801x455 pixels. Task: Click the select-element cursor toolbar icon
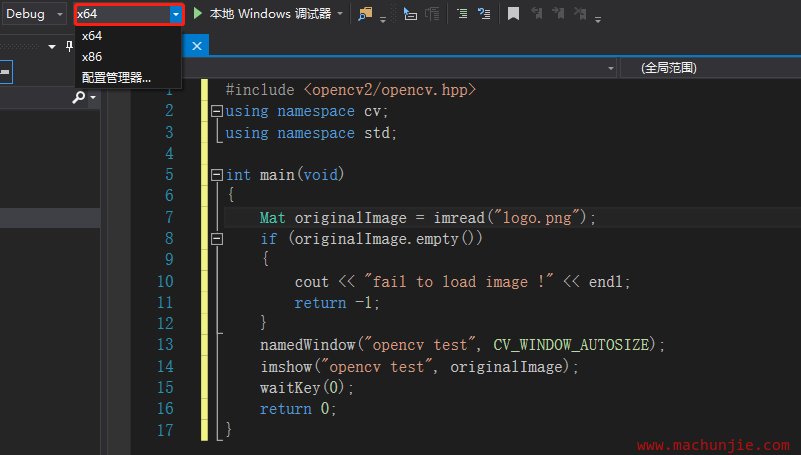coord(410,14)
